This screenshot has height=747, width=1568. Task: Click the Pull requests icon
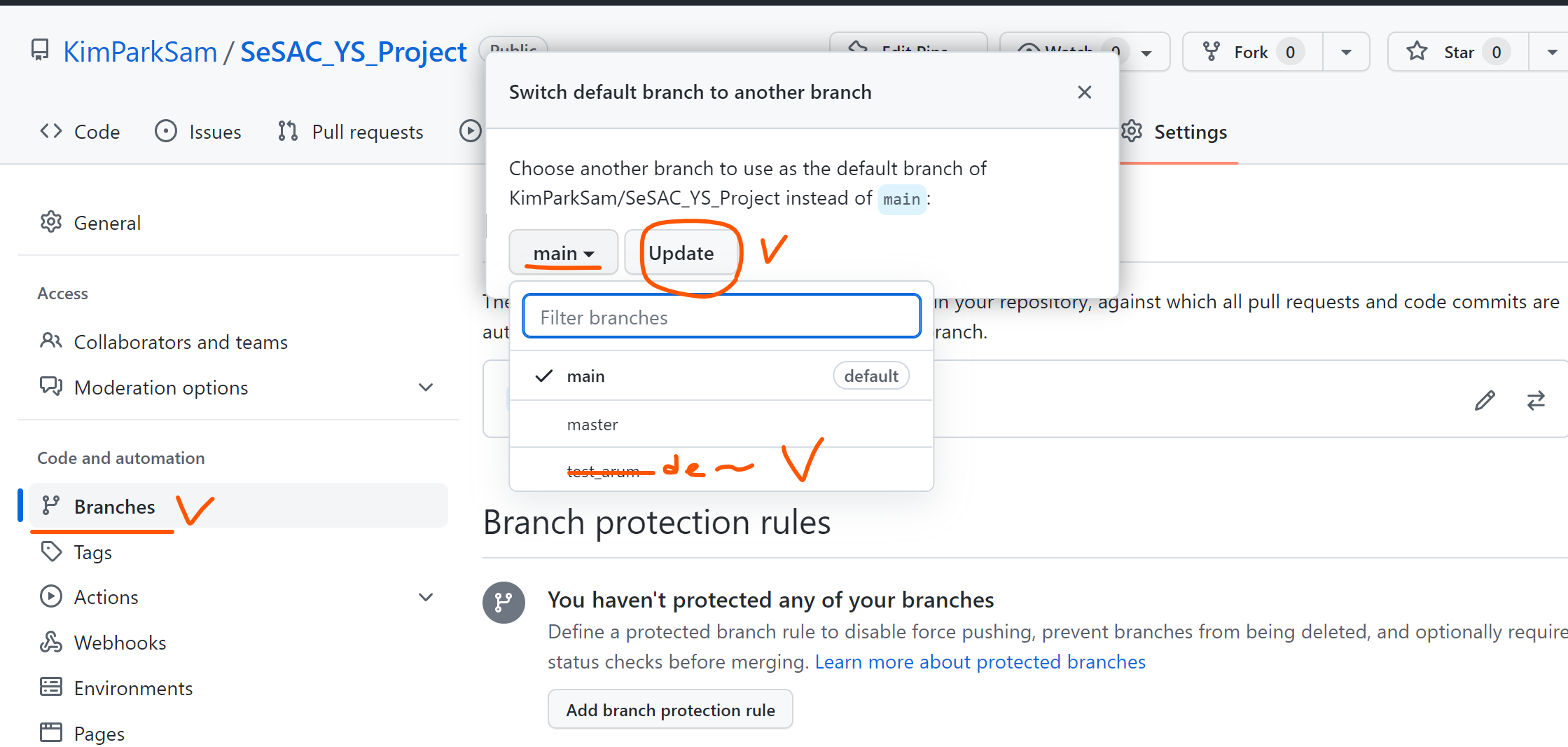[x=288, y=131]
